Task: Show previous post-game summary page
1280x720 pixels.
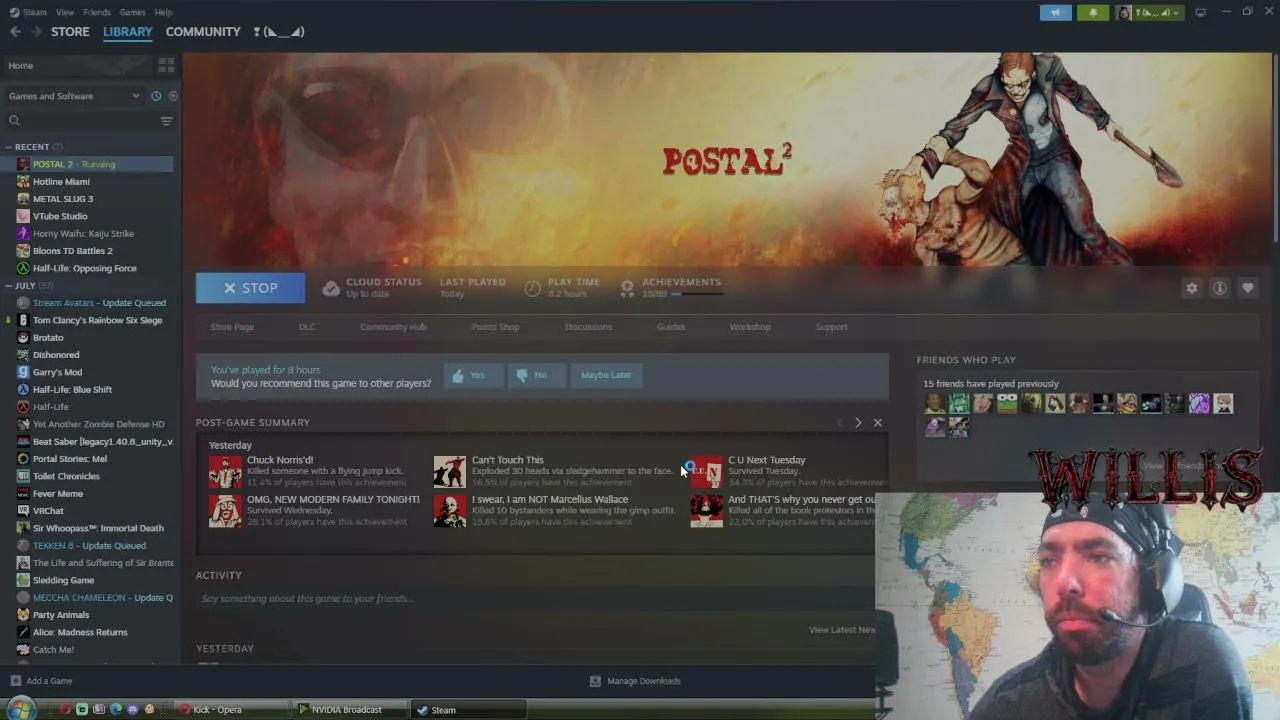Action: [x=840, y=423]
